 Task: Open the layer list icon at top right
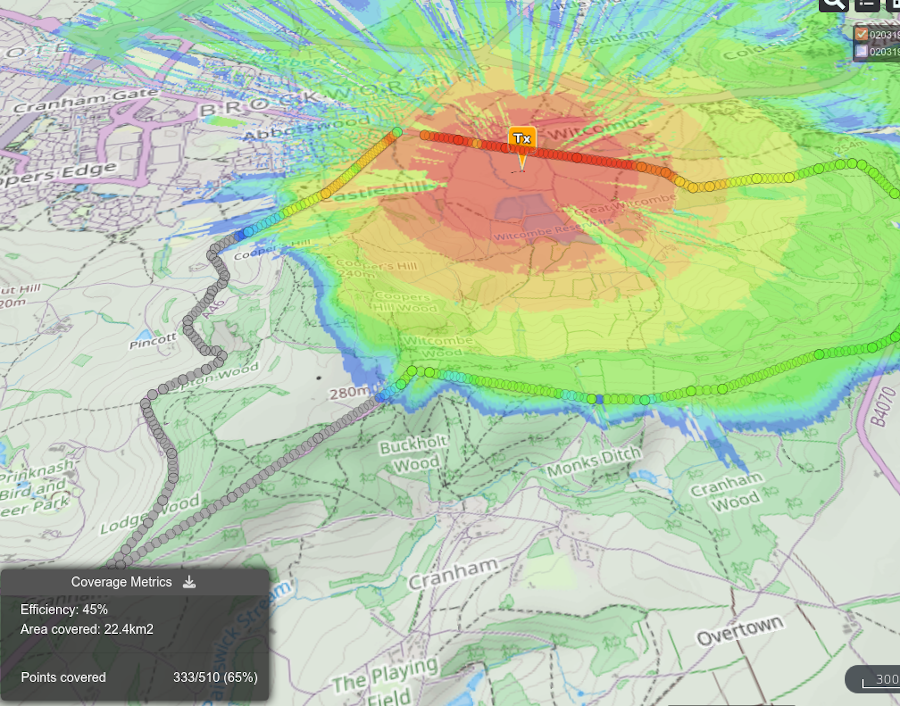pos(867,4)
